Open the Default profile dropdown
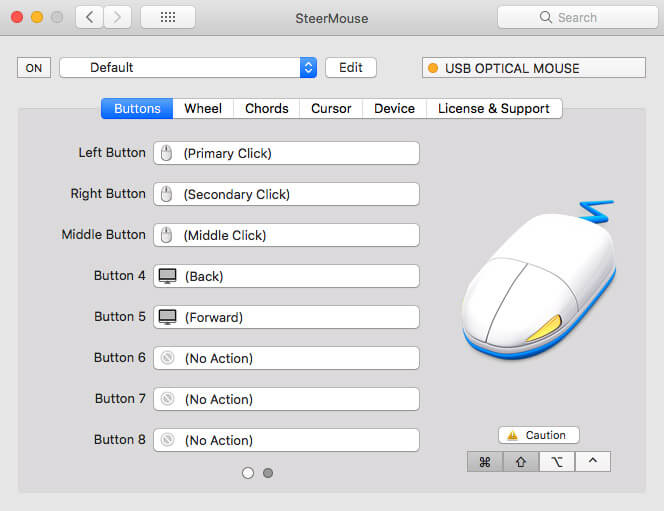The image size is (664, 511). coord(188,68)
